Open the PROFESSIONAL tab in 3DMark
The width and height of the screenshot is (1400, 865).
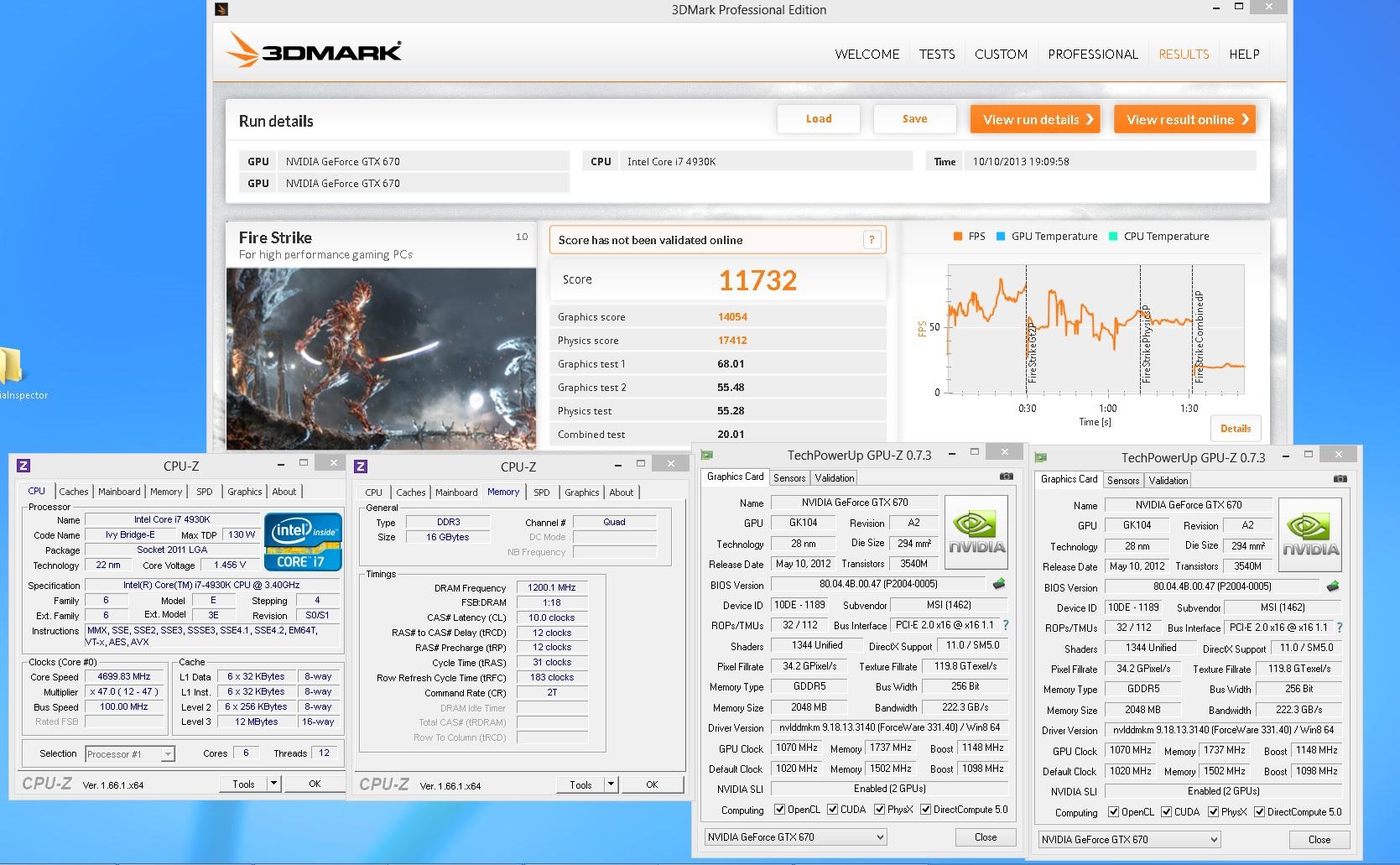(1093, 54)
